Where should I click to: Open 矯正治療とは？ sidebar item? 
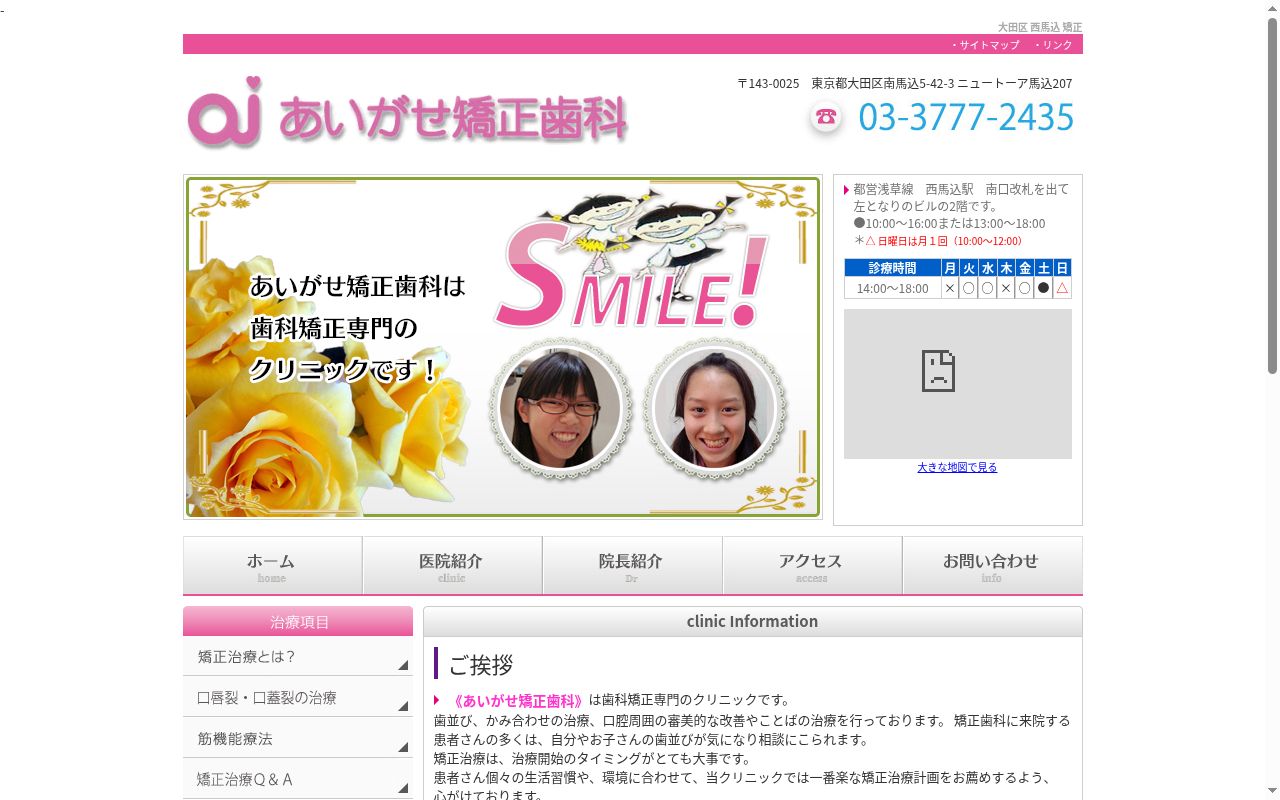pos(298,656)
